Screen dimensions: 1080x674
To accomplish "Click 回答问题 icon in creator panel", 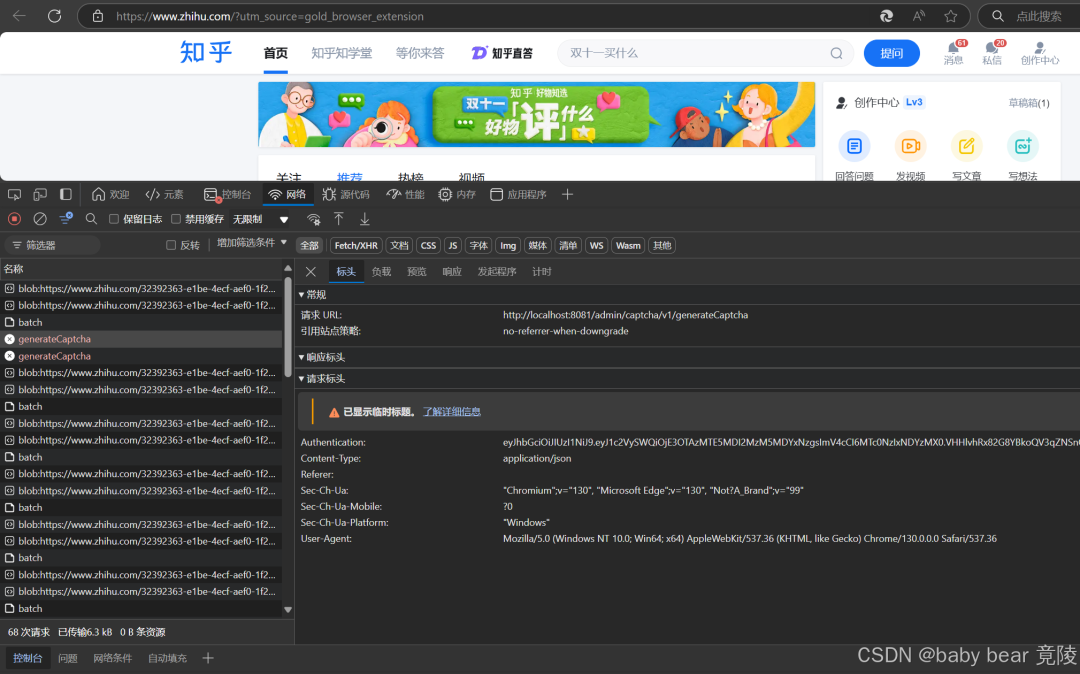I will pyautogui.click(x=854, y=146).
